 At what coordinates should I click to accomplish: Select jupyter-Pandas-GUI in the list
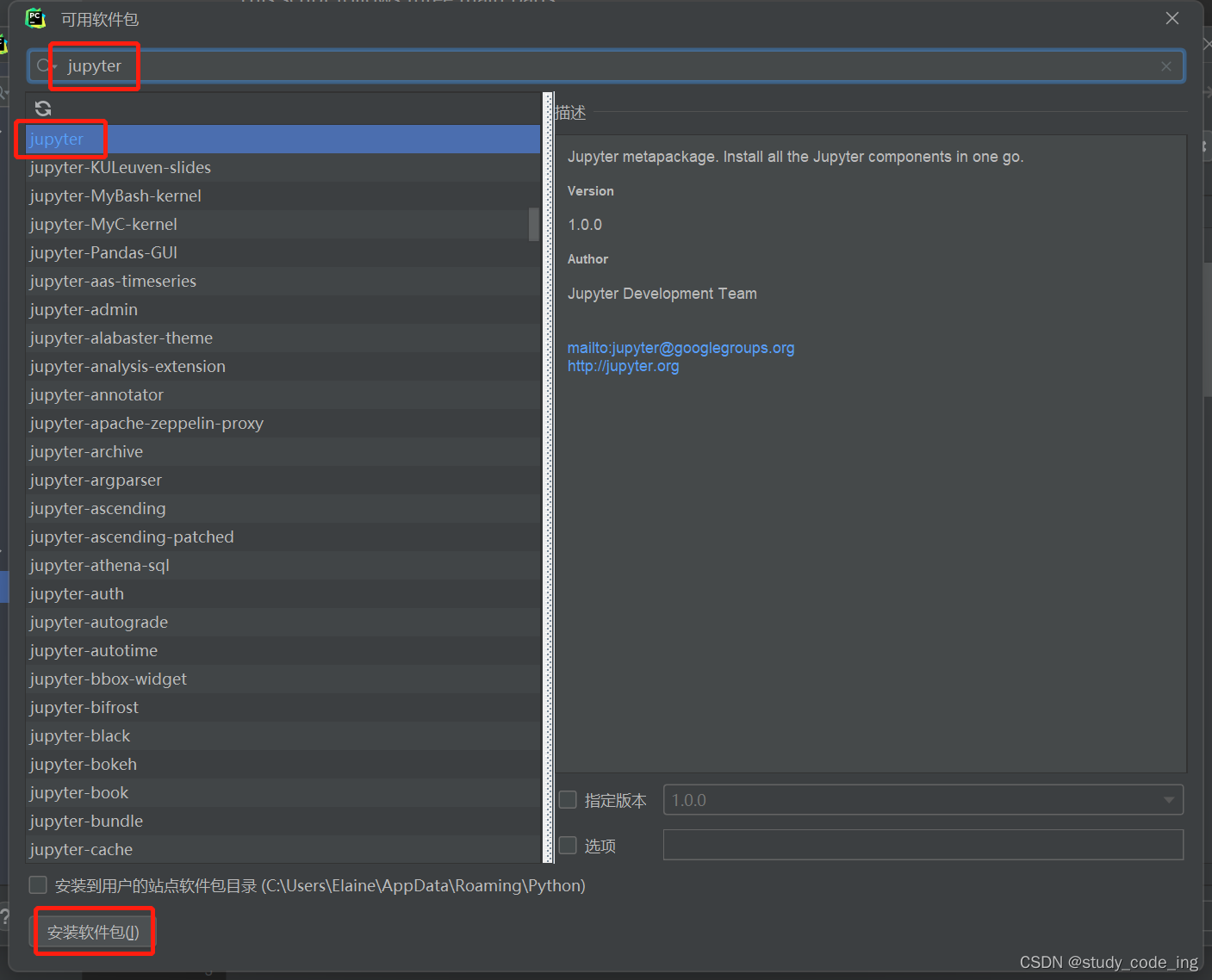(283, 252)
